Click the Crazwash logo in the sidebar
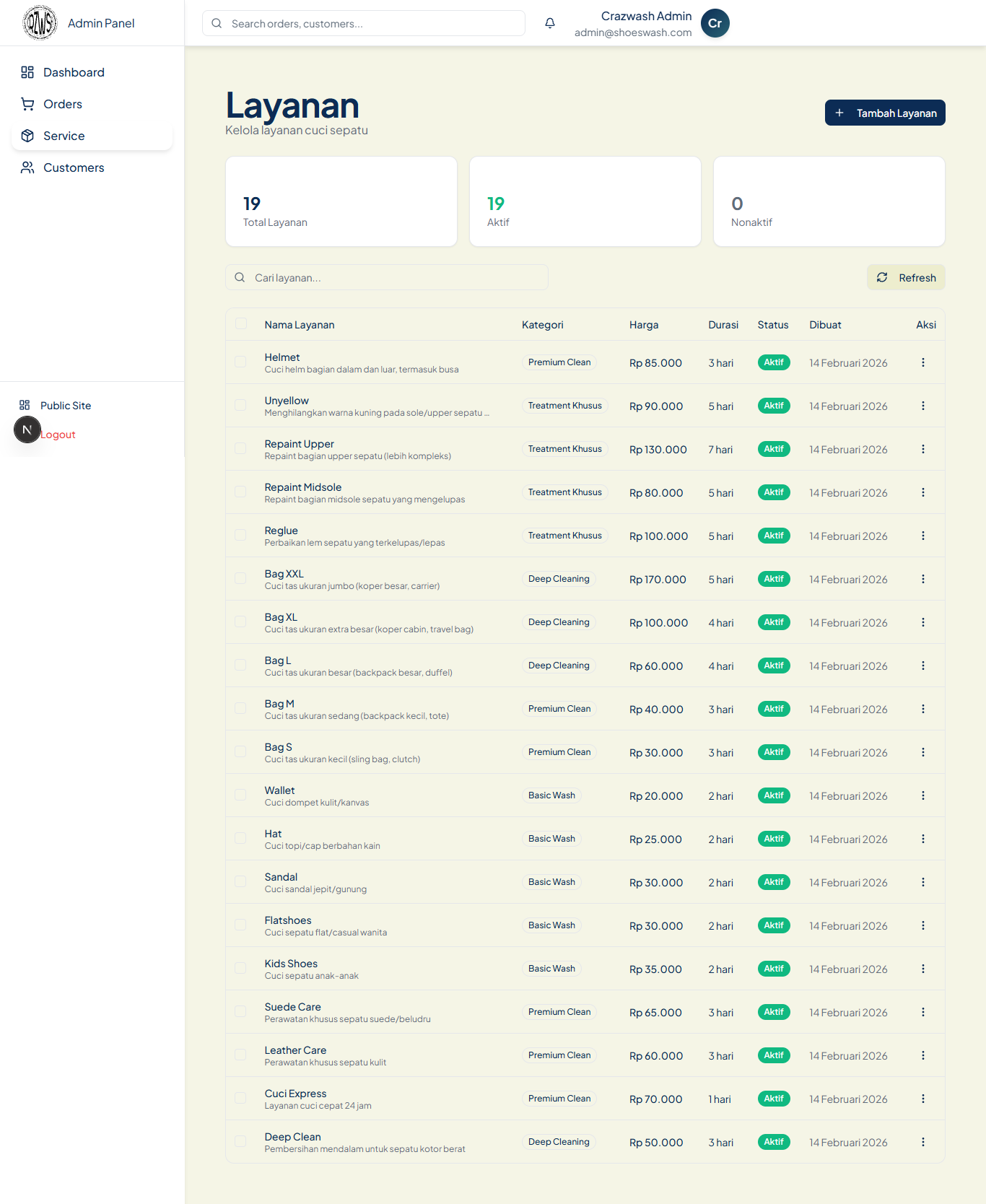The width and height of the screenshot is (986, 1204). (40, 23)
